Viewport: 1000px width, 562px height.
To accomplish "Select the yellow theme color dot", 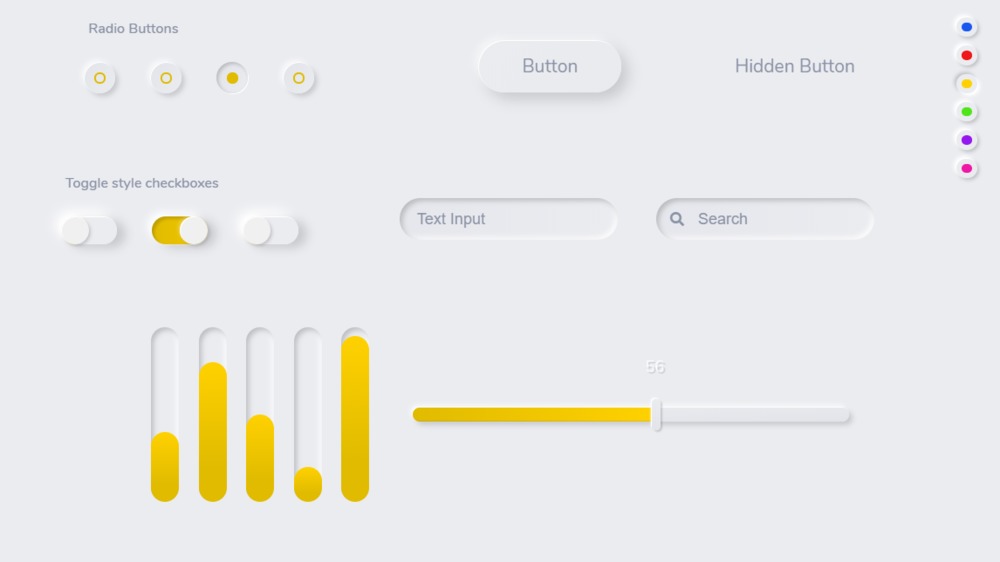I will pos(966,84).
